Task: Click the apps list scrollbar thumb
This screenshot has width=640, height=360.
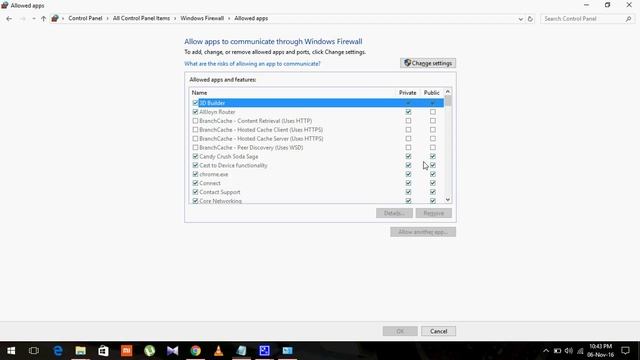Action: 448,101
